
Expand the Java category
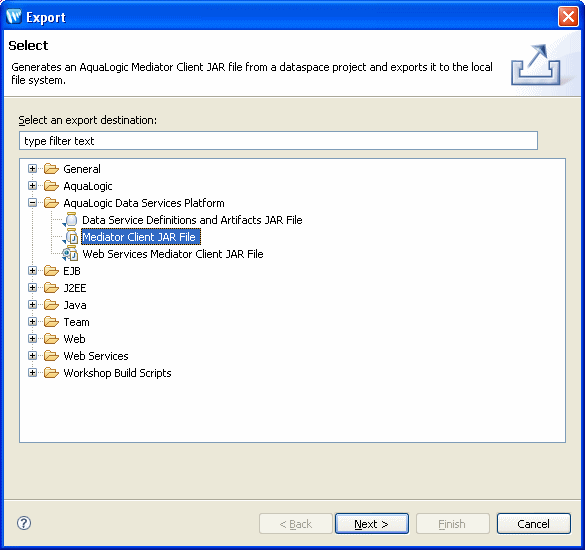point(32,304)
